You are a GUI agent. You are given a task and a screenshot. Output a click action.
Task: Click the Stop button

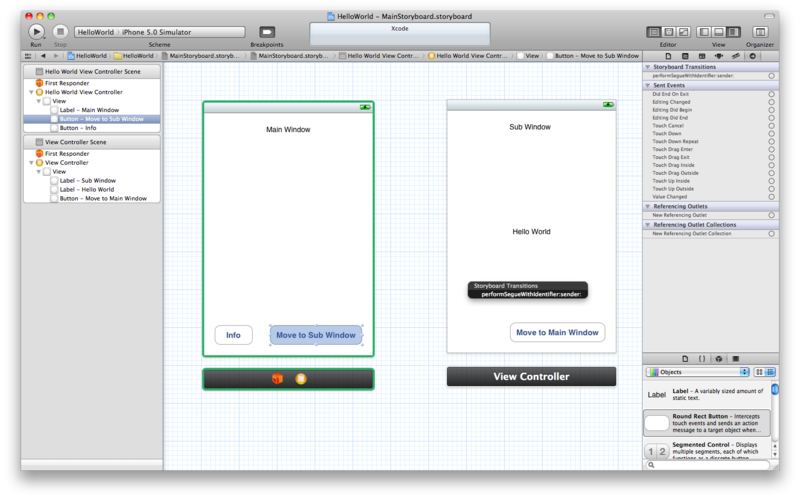pyautogui.click(x=60, y=32)
